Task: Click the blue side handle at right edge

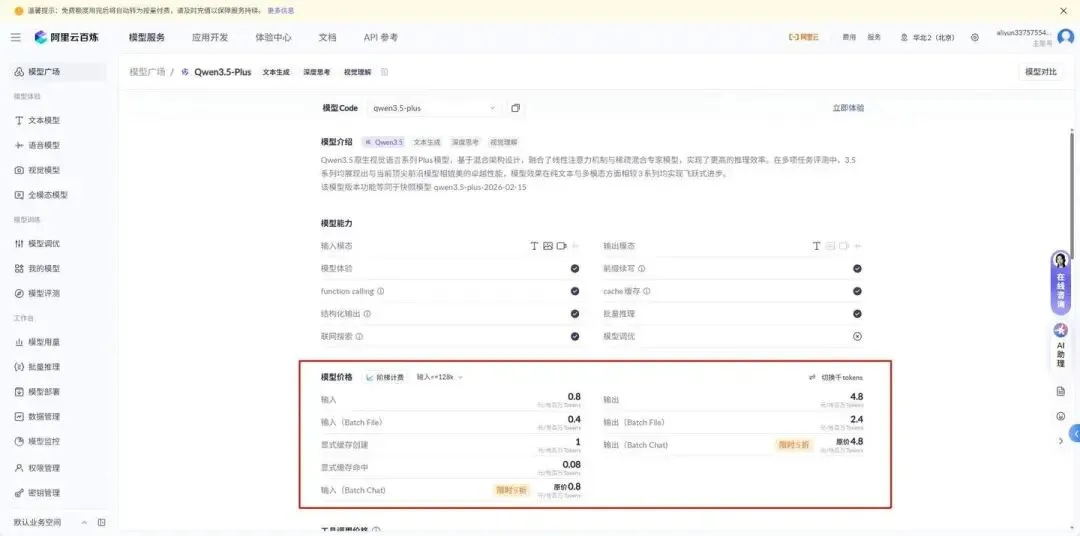Action: 1074,433
